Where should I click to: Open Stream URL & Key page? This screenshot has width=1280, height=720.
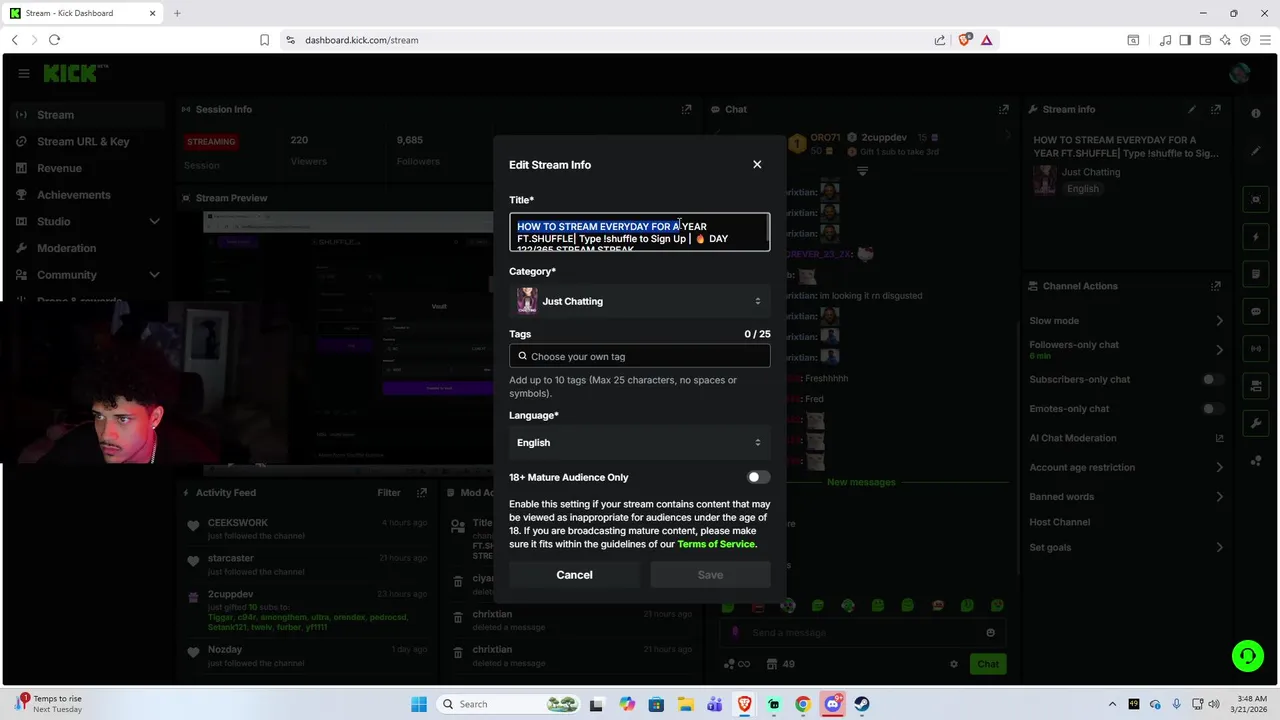pos(83,141)
